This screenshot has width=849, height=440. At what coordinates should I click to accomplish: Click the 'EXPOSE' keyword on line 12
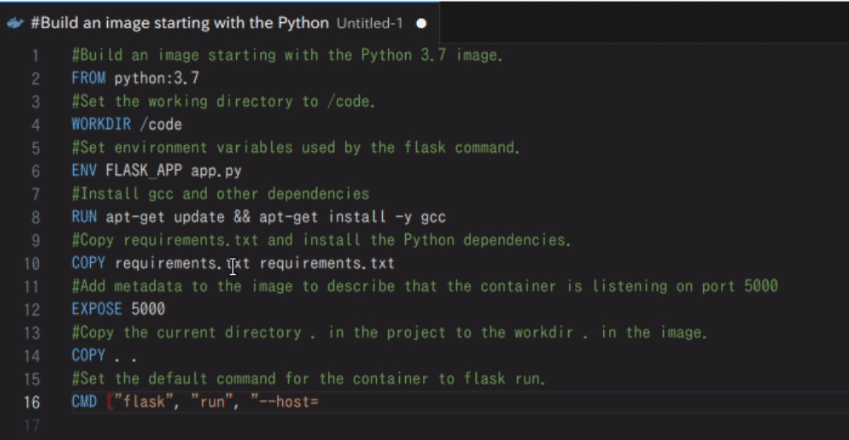[x=97, y=309]
